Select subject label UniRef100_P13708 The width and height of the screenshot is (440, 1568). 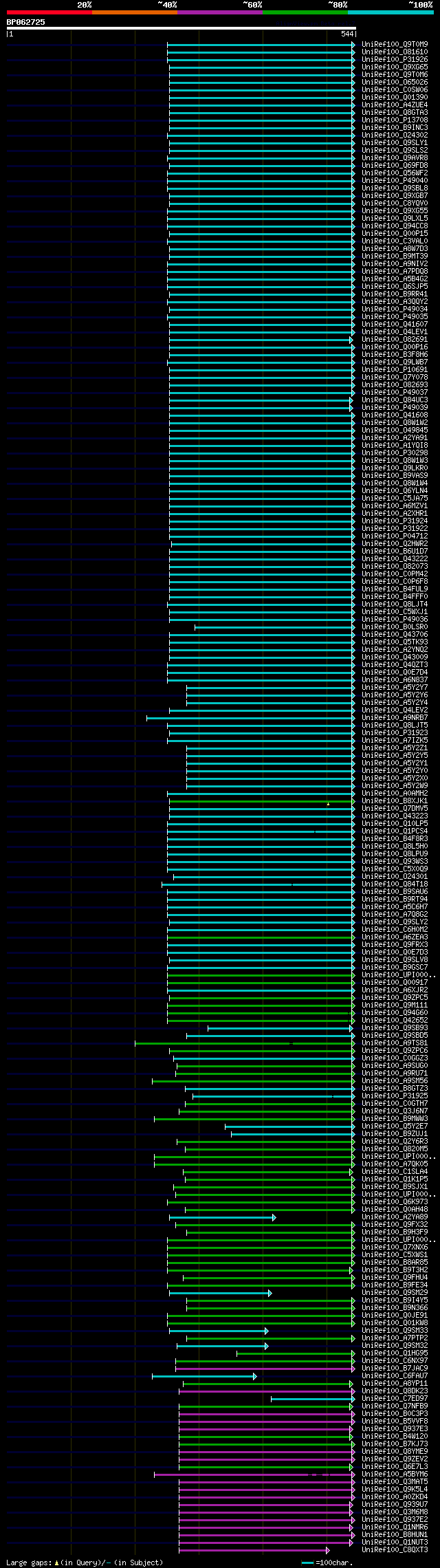pos(395,120)
